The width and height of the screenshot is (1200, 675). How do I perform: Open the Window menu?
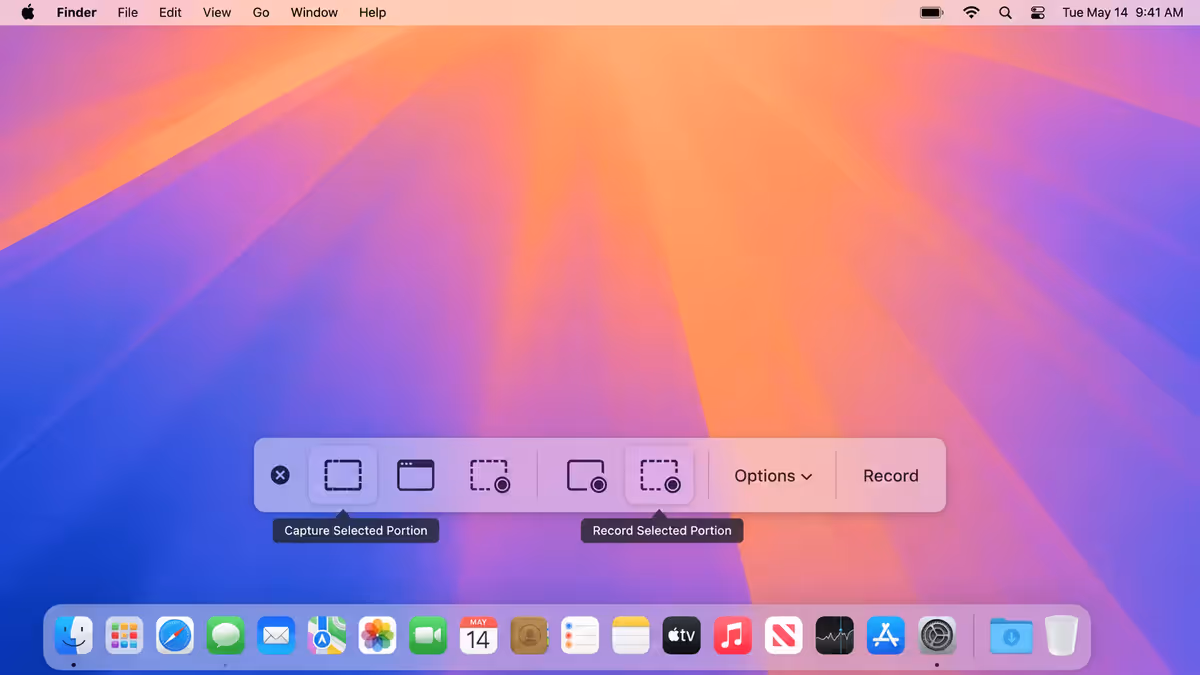[x=314, y=12]
